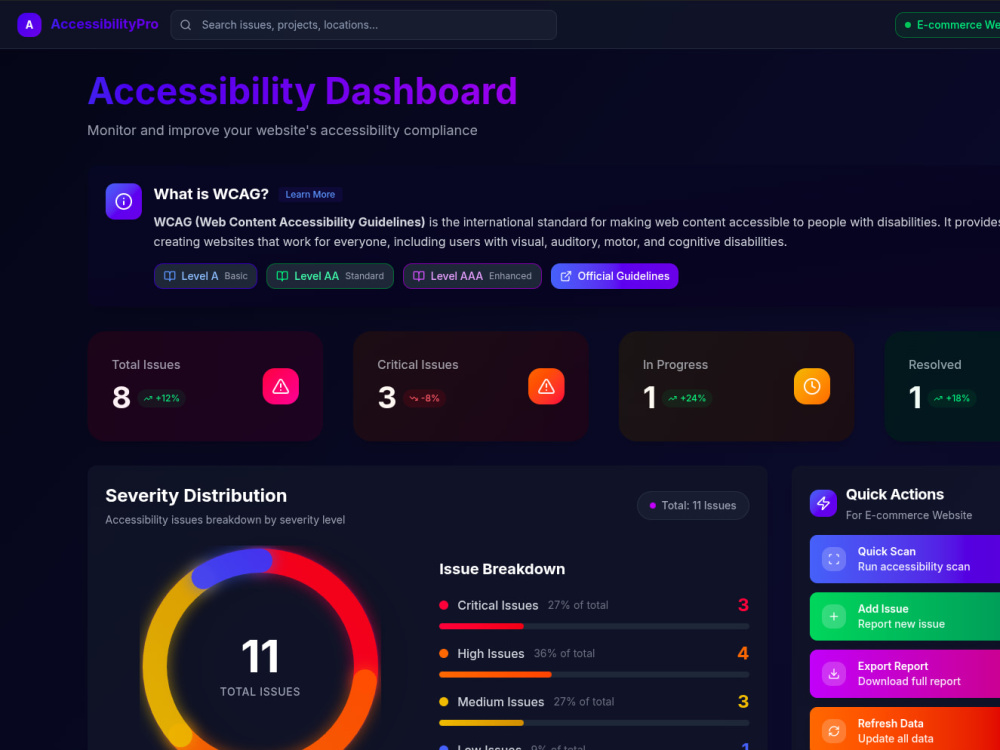Click the Export Report download icon
The height and width of the screenshot is (750, 1000).
(834, 674)
